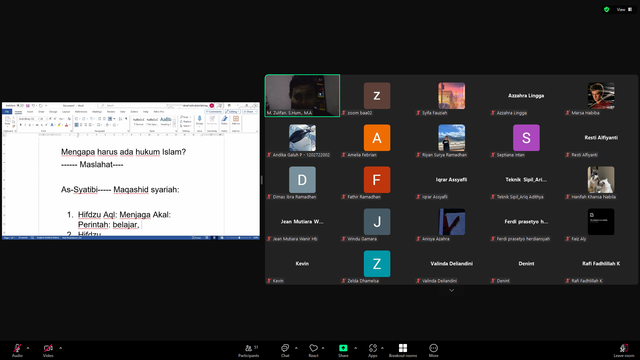Screen dimensions: 640x360
Task: Click the Comments button in Word
Action: (214, 111)
